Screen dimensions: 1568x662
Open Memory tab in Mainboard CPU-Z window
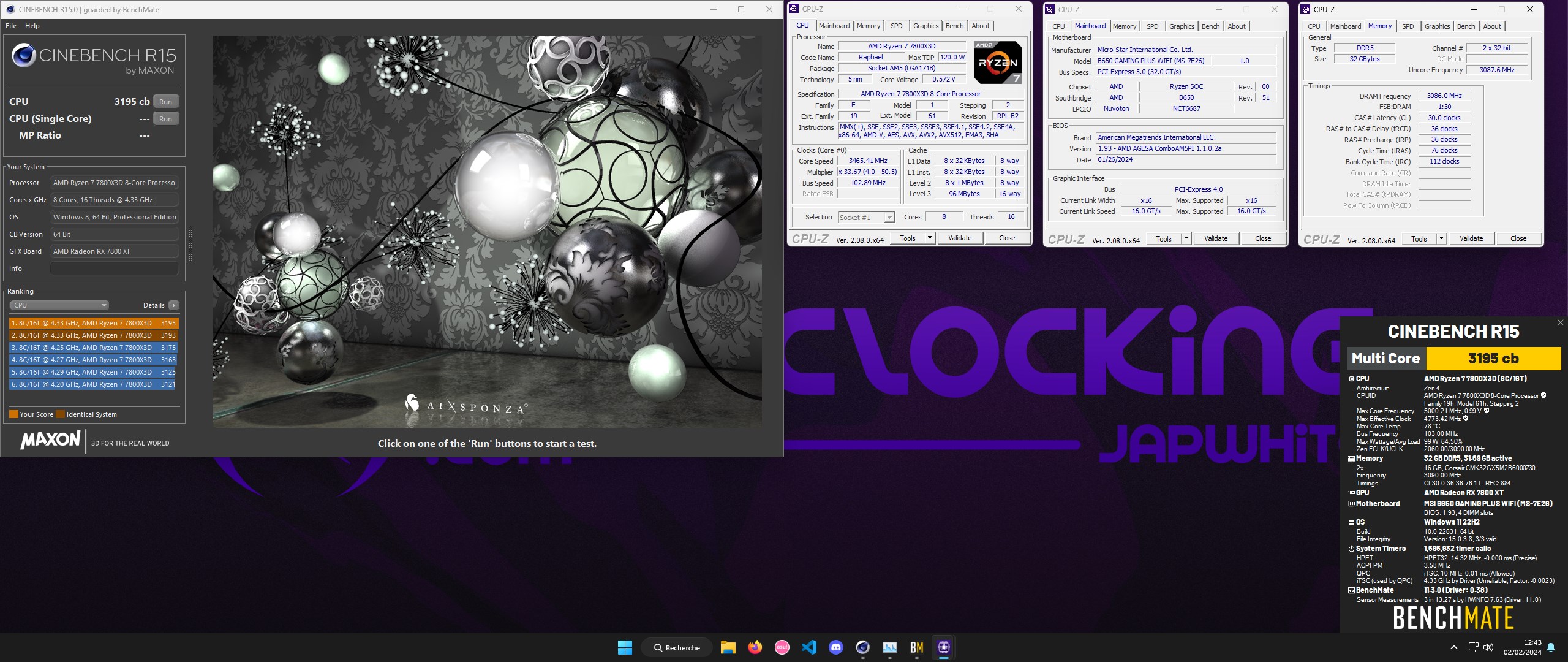pyautogui.click(x=1125, y=26)
